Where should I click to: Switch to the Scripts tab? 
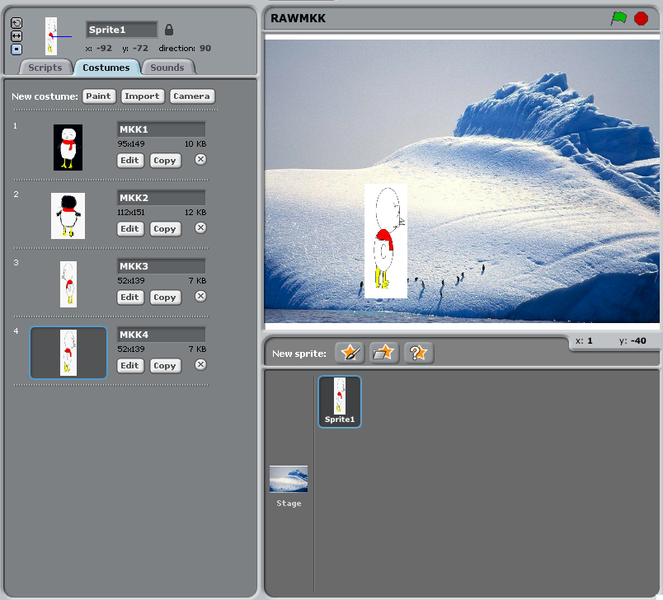pos(45,67)
